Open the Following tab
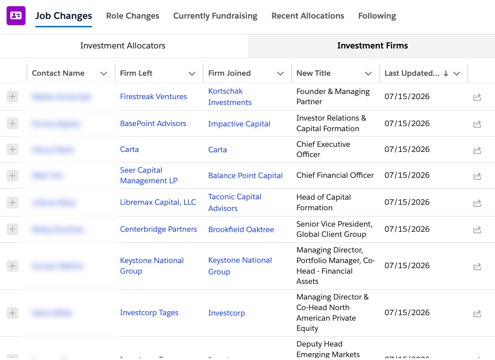Screen dimensions: 495x360 pos(377,16)
